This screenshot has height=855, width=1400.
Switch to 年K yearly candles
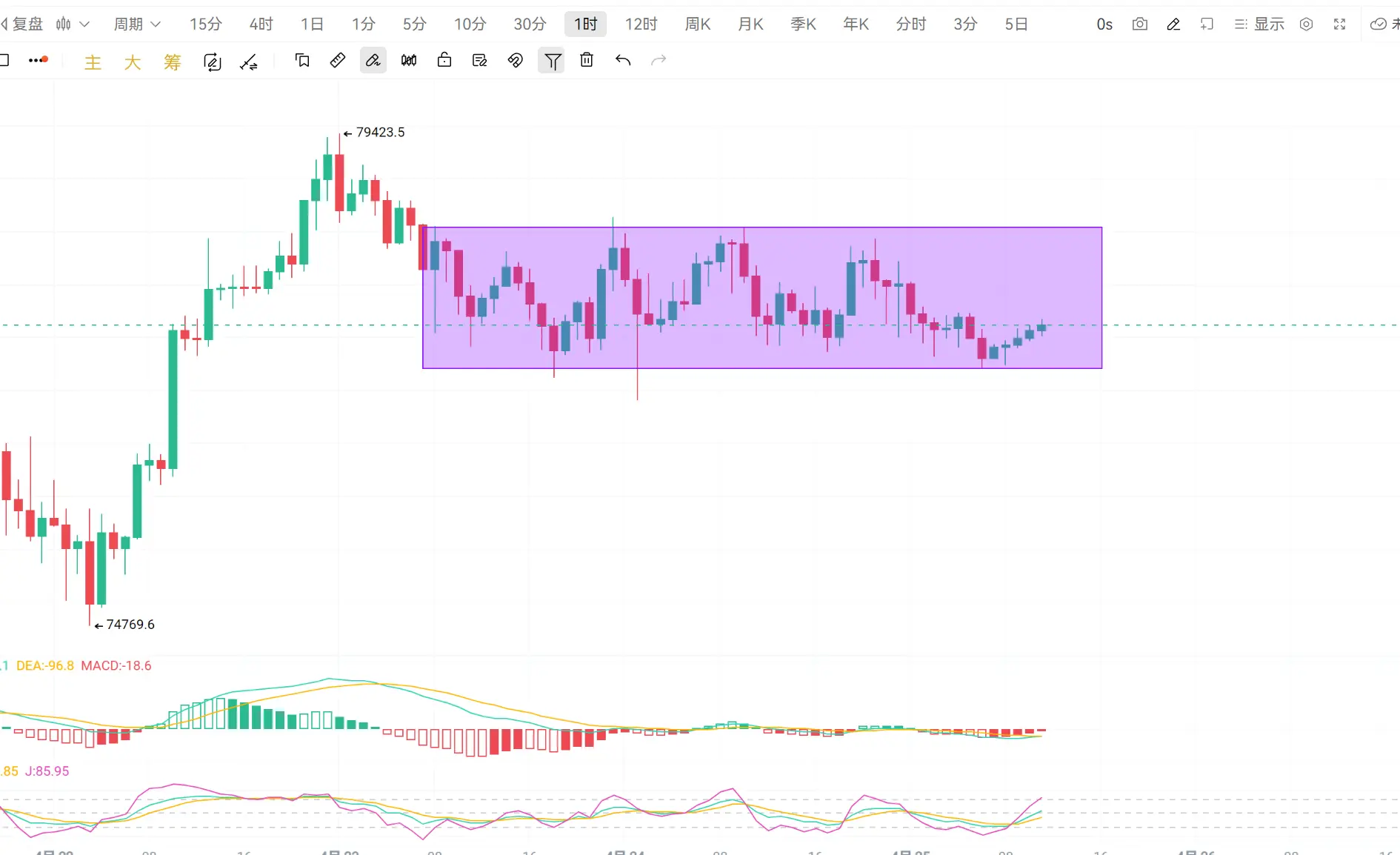[856, 24]
